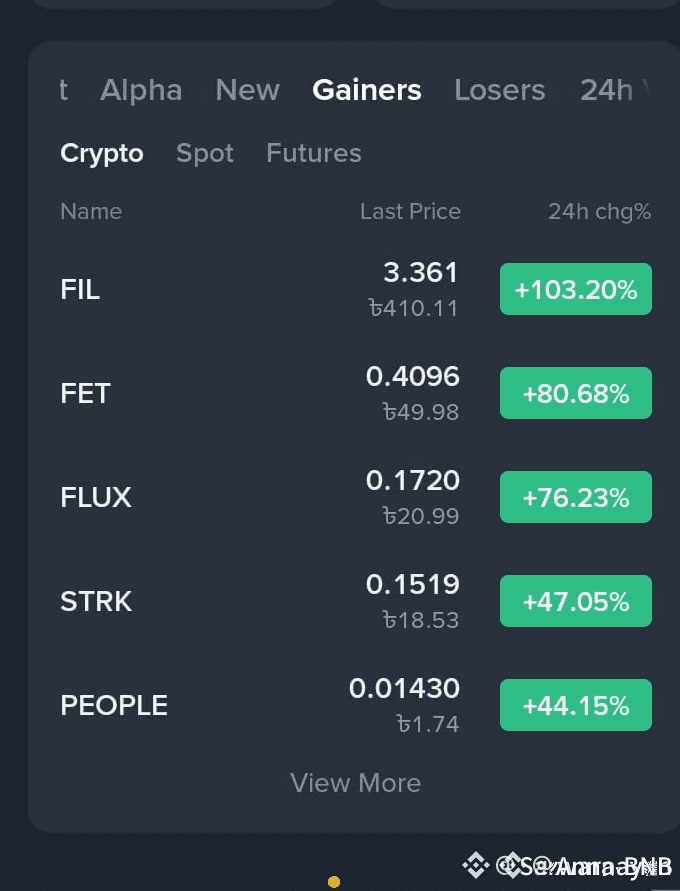The width and height of the screenshot is (680, 891).
Task: Click the +47.05% change badge
Action: (x=575, y=601)
